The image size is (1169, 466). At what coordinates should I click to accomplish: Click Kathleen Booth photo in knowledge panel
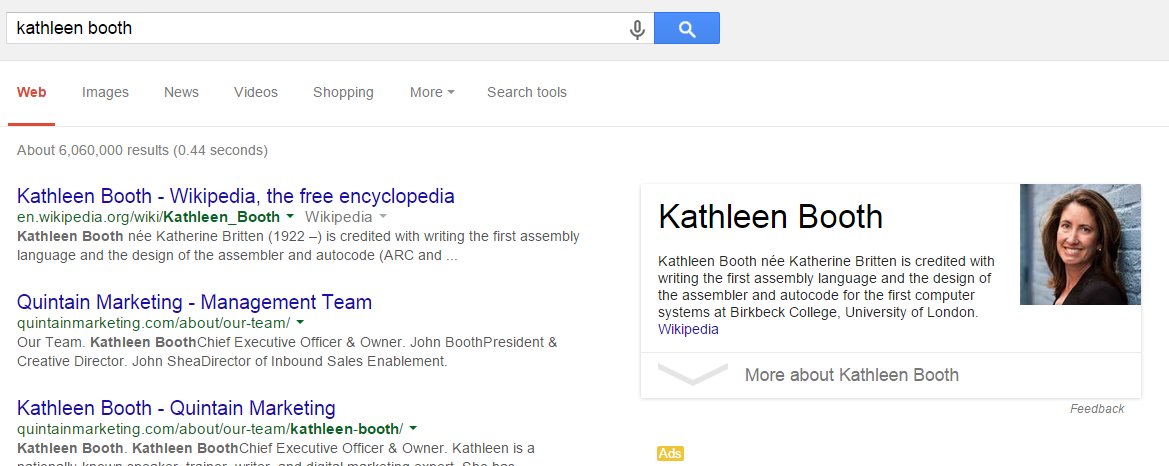click(x=1080, y=244)
